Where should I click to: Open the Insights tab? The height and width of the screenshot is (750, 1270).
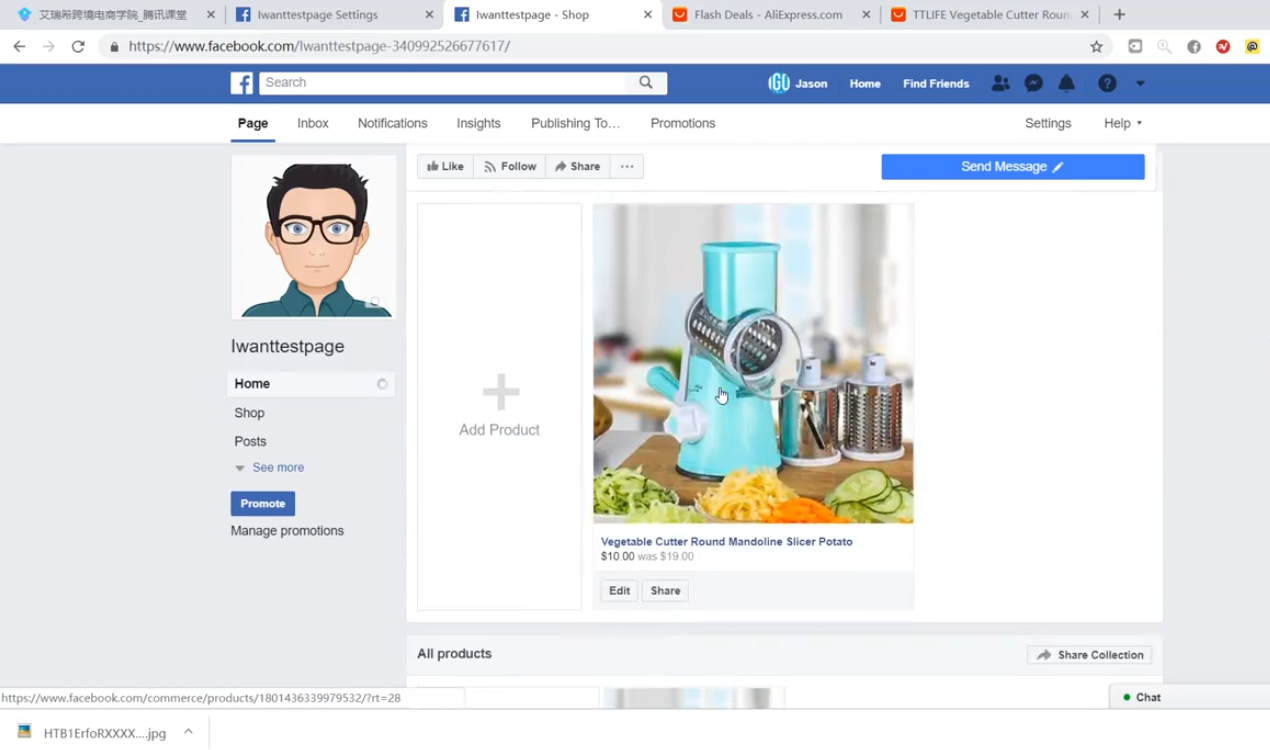click(479, 123)
